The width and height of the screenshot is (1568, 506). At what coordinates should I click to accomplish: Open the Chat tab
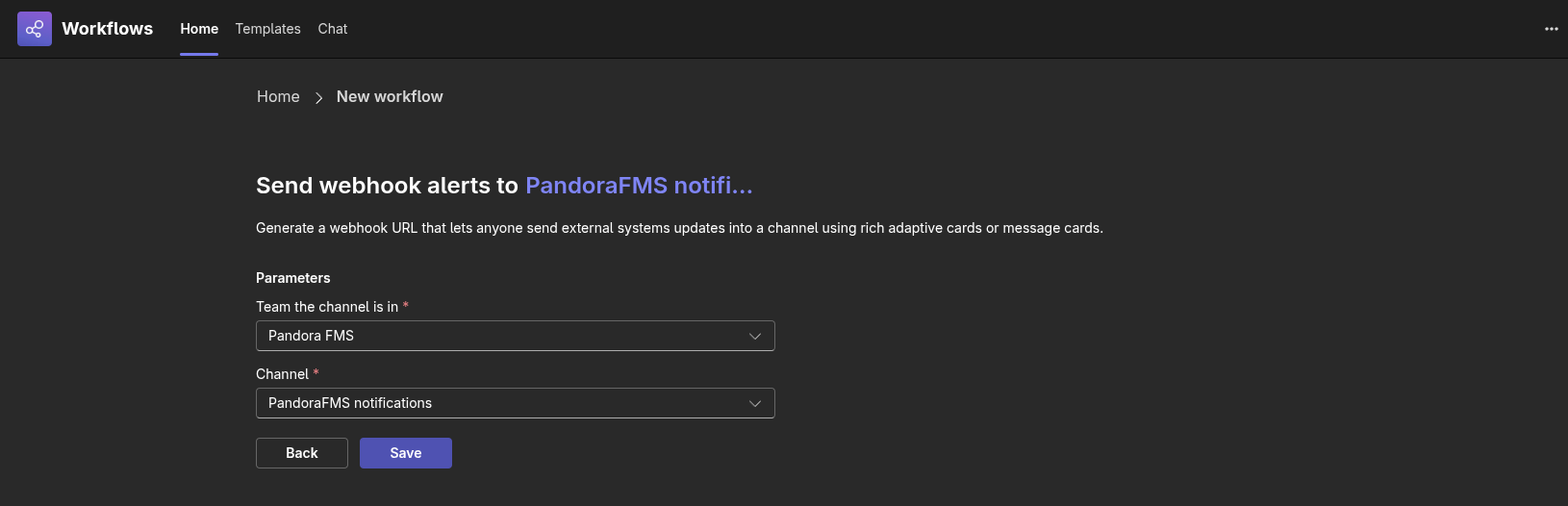point(333,29)
